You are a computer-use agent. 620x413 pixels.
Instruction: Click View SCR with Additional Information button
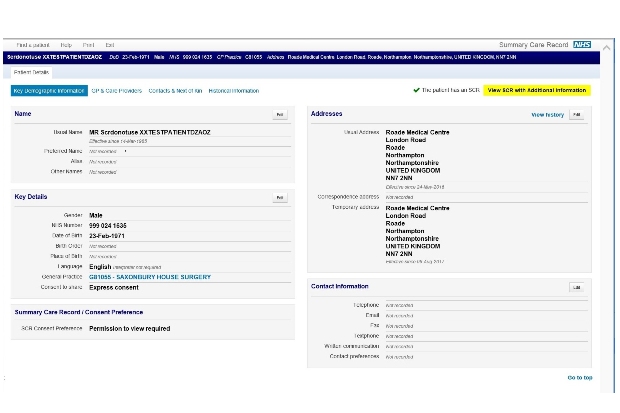[x=537, y=90]
